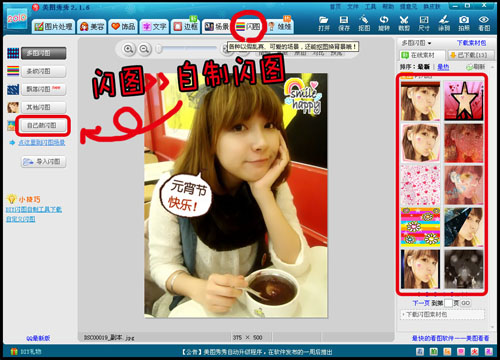Open the 美图看看 promotional link
Image resolution: width=500 pixels, height=360 pixels.
click(x=450, y=338)
